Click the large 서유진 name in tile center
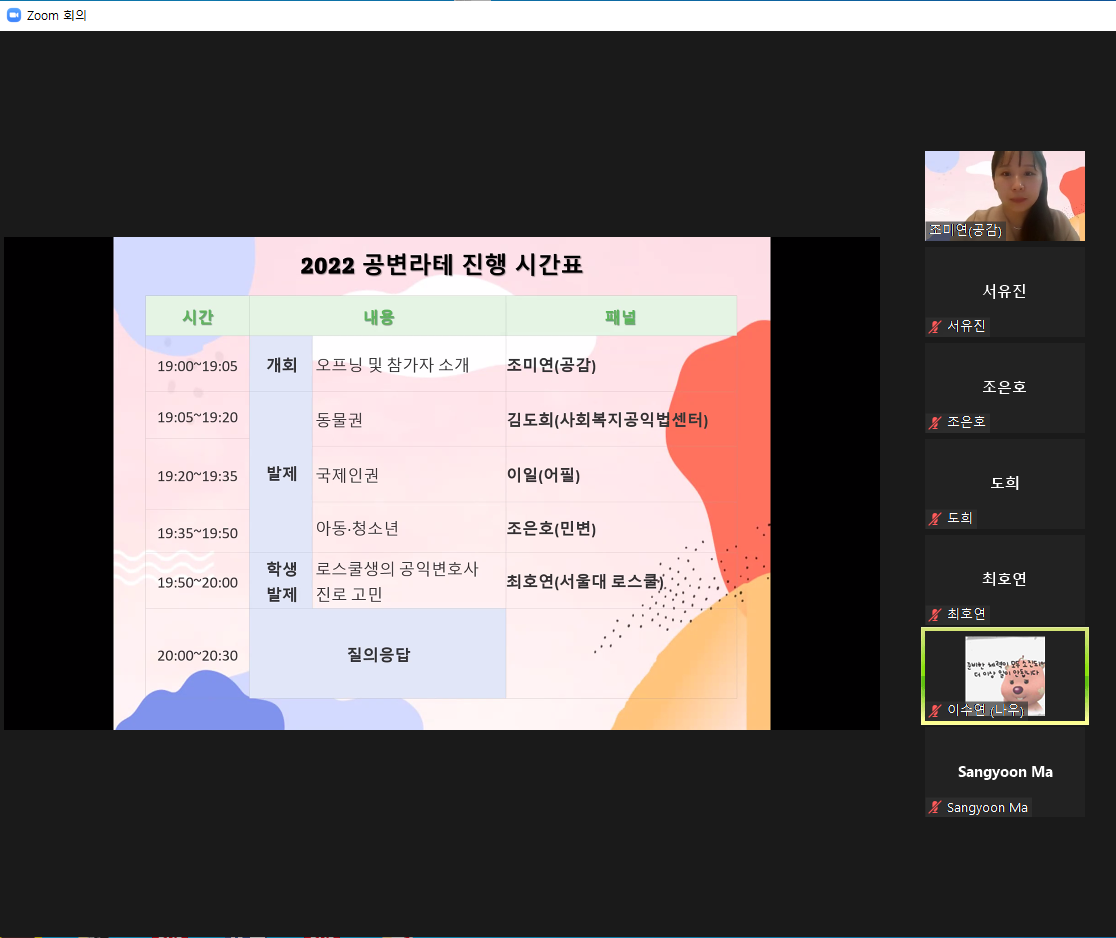This screenshot has width=1116, height=938. [x=1004, y=292]
